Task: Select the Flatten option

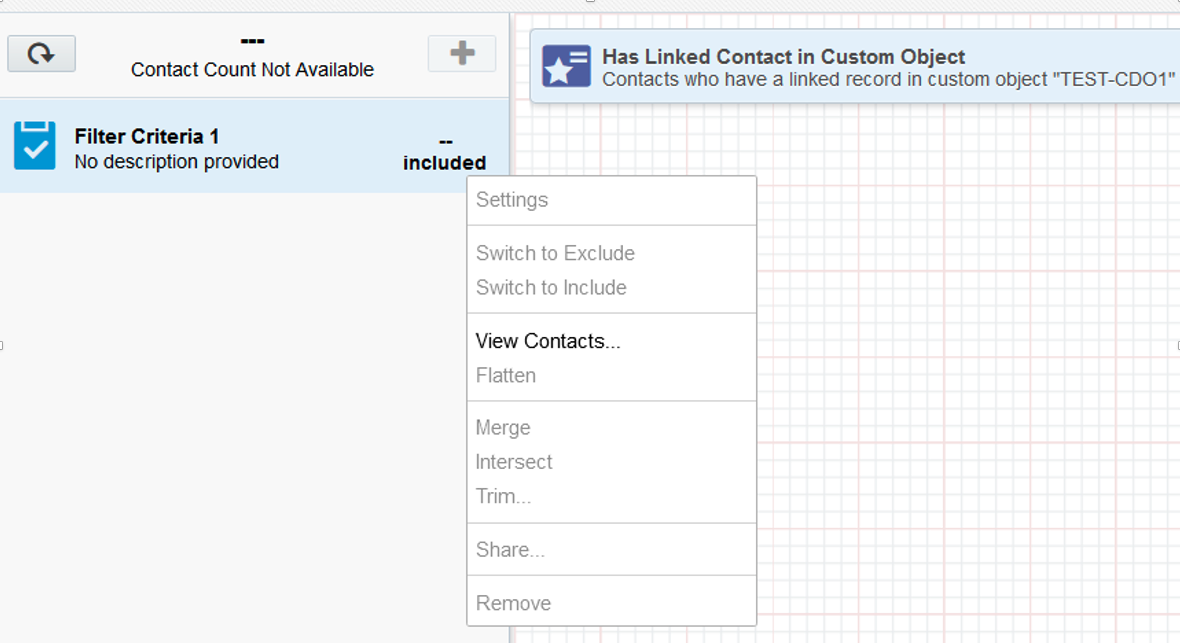Action: [505, 375]
